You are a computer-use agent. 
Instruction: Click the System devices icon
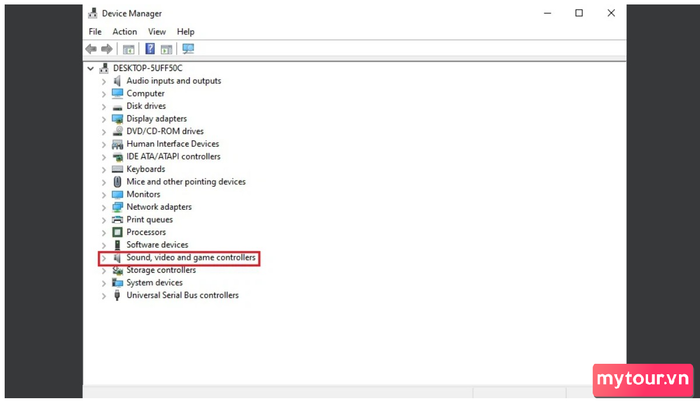pyautogui.click(x=117, y=283)
